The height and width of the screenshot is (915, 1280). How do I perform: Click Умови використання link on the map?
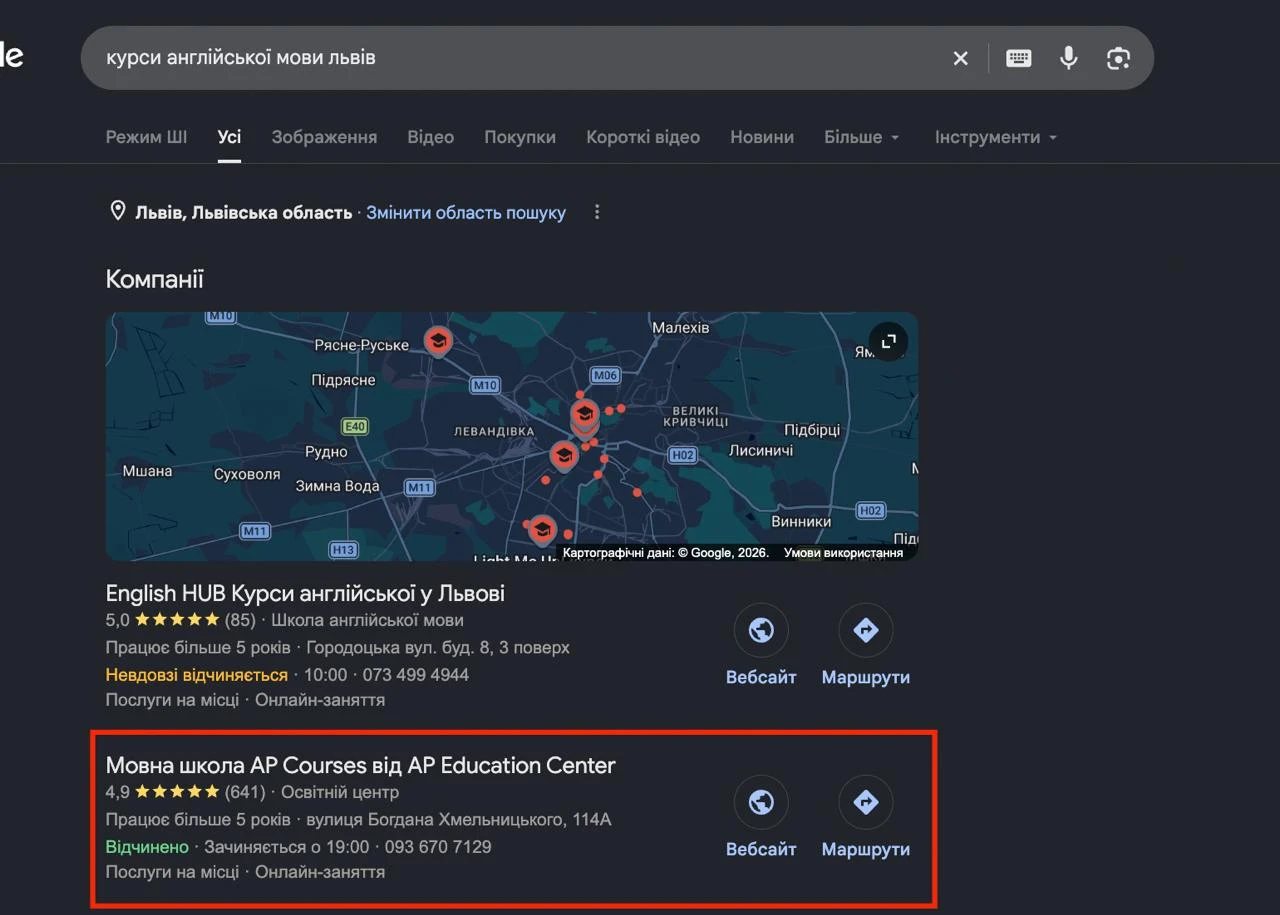[843, 552]
